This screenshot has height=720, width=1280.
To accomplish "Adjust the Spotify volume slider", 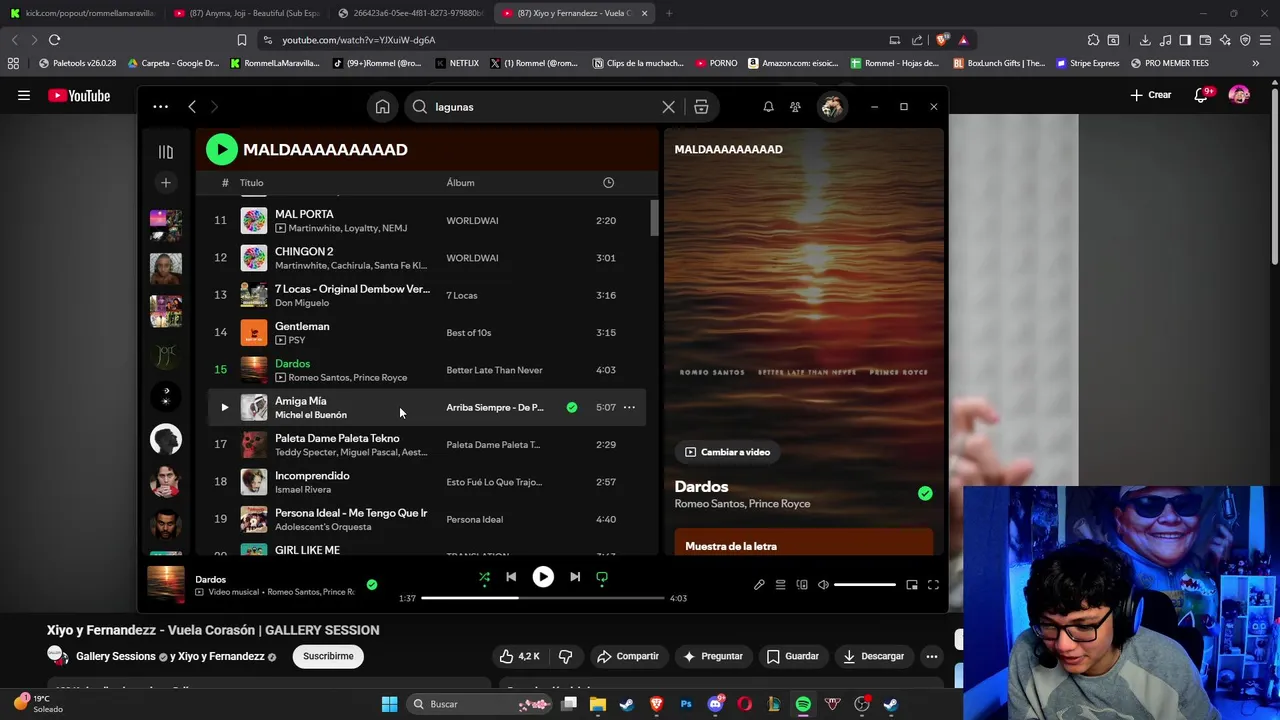I will [x=865, y=585].
